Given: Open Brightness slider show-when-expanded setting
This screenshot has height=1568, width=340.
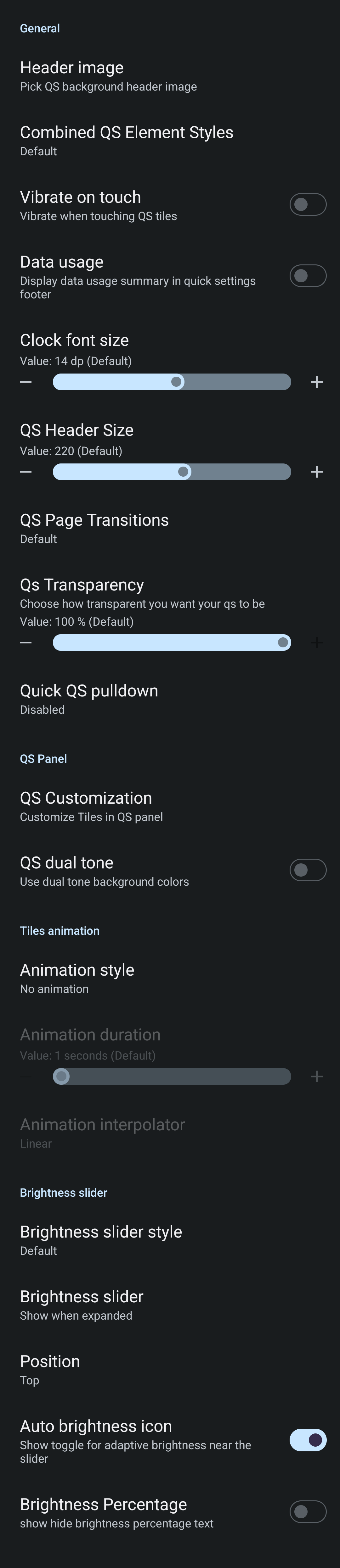Looking at the screenshot, I should (82, 1305).
